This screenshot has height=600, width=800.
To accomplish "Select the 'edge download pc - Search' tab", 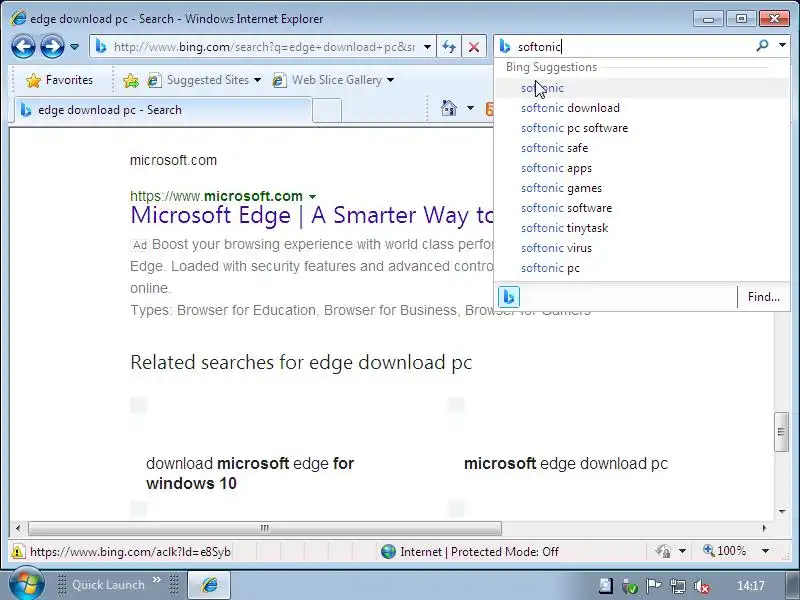I will click(162, 110).
